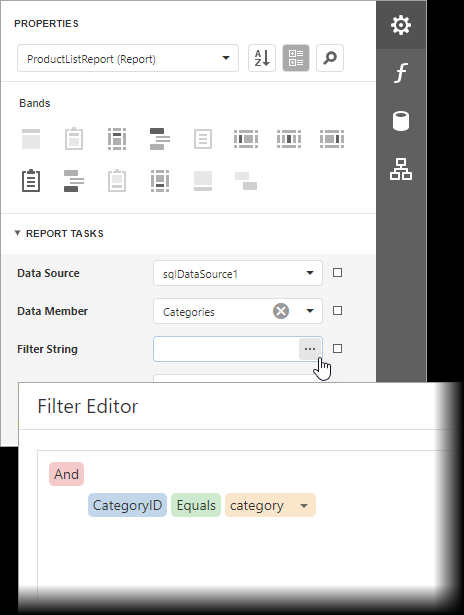Add a Report Header band

point(74,139)
